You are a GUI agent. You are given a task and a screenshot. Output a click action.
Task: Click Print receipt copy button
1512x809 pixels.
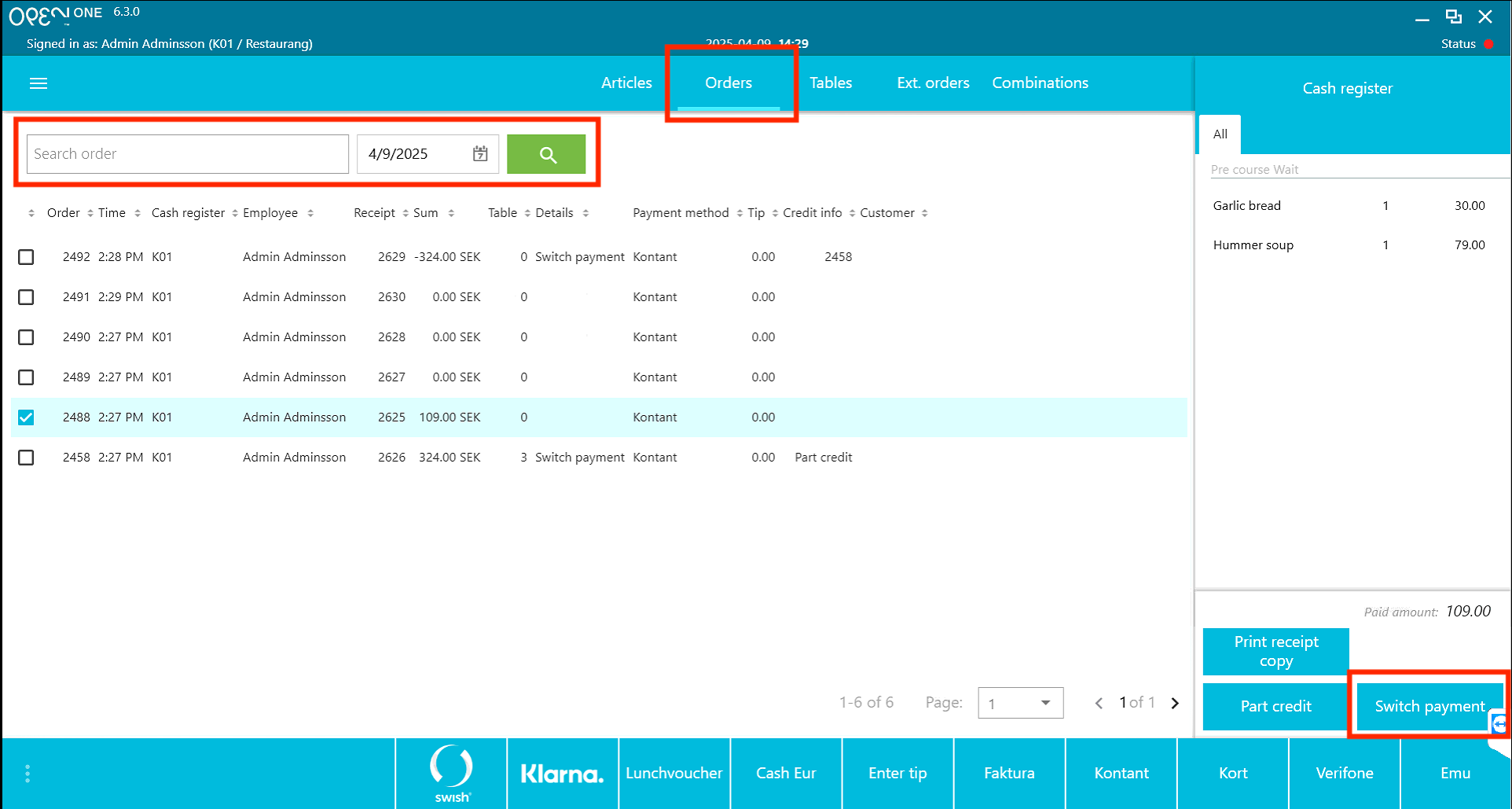click(x=1275, y=651)
